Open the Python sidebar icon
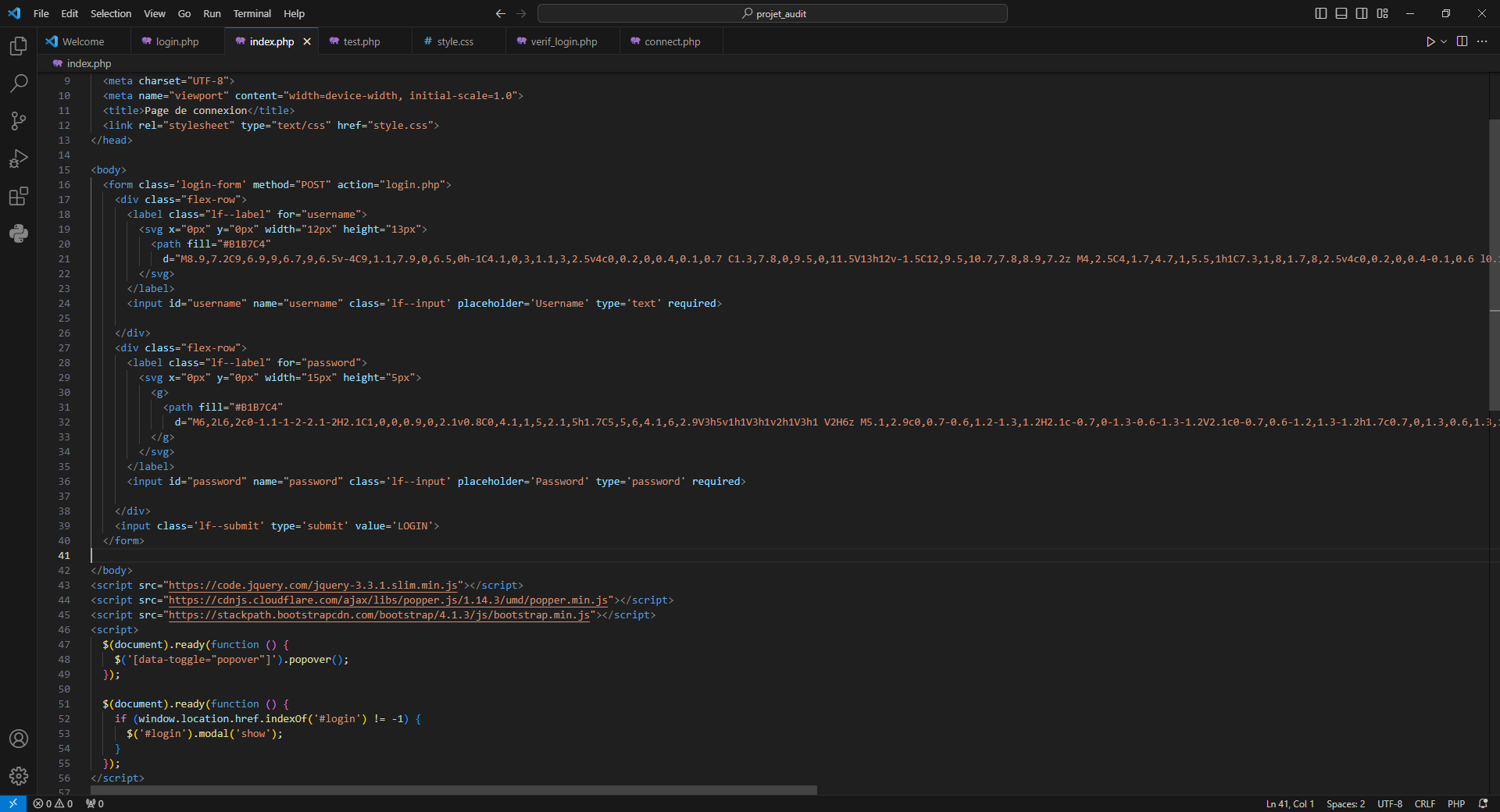Viewport: 1500px width, 812px height. coord(19,233)
